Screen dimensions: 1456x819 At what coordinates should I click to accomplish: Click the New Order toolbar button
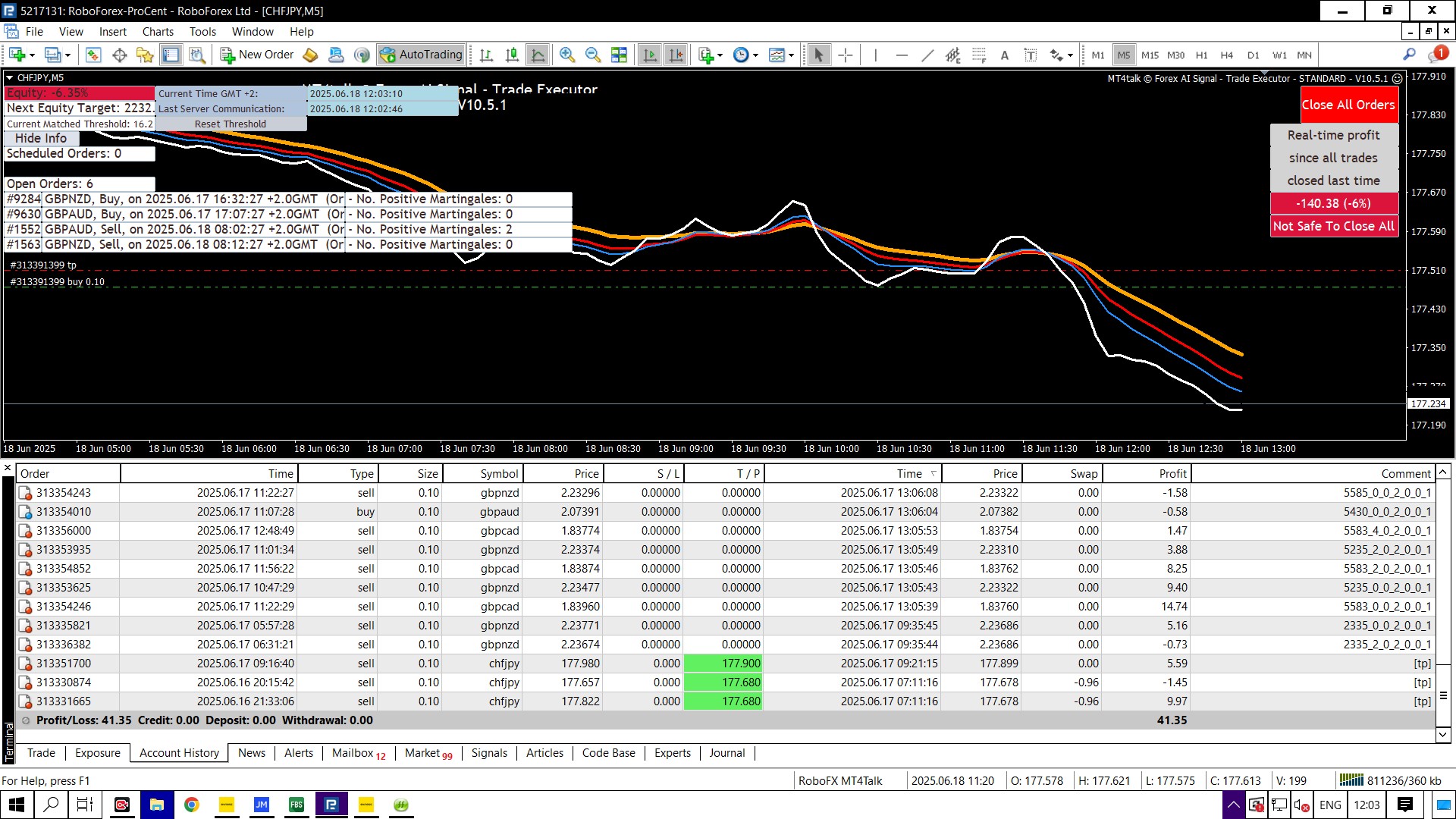click(257, 55)
